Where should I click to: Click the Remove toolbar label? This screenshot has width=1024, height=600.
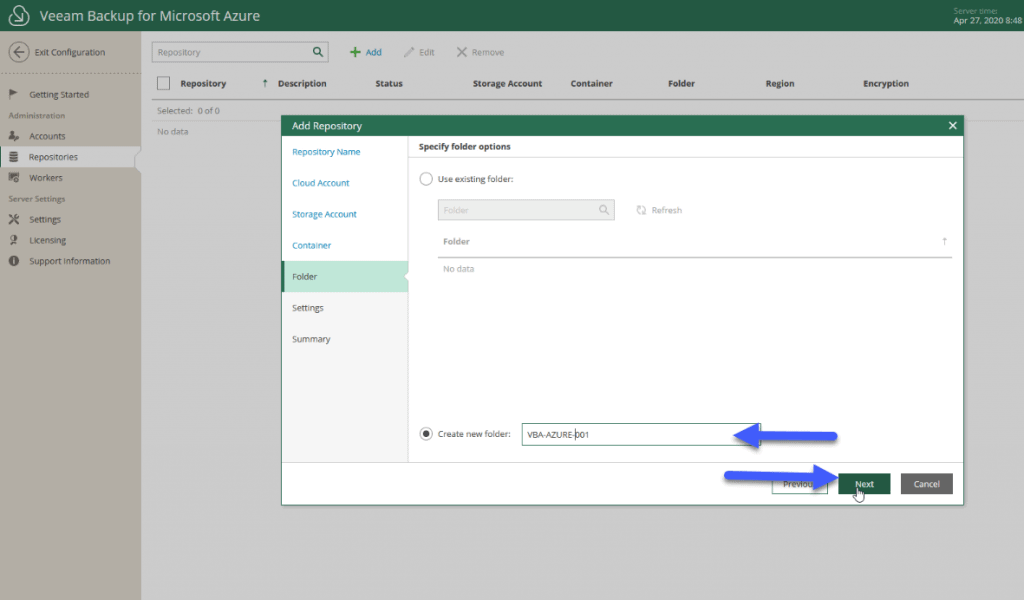tap(488, 52)
